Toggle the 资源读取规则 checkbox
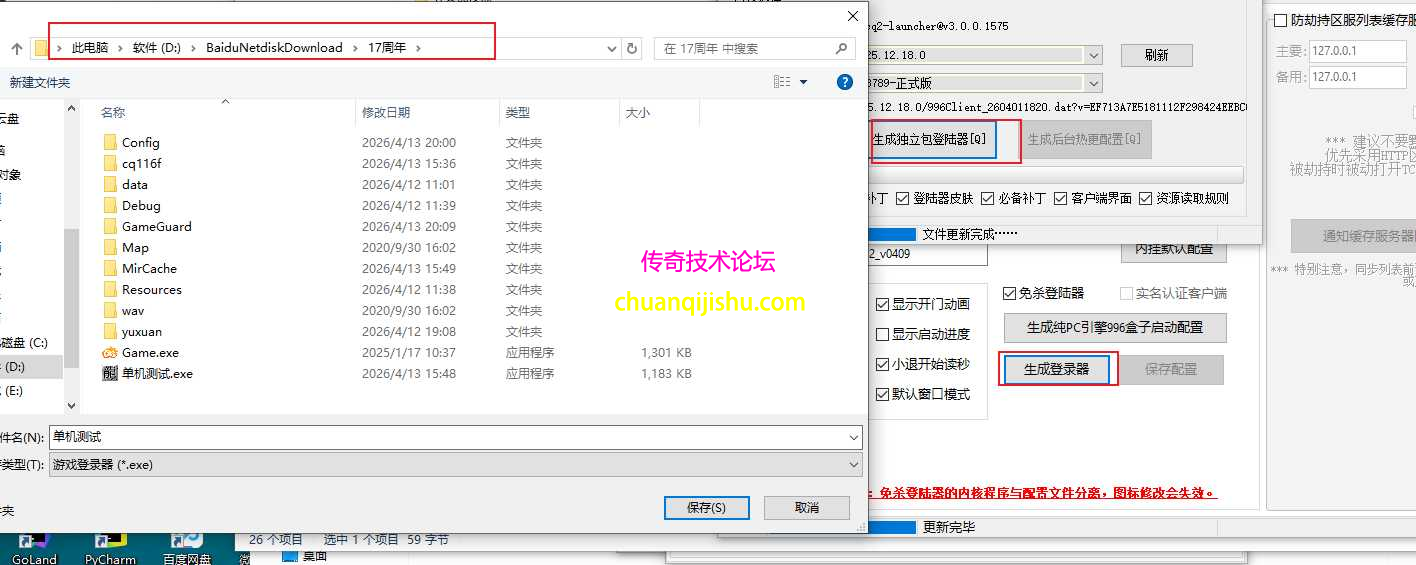The width and height of the screenshot is (1416, 565). coord(1145,198)
